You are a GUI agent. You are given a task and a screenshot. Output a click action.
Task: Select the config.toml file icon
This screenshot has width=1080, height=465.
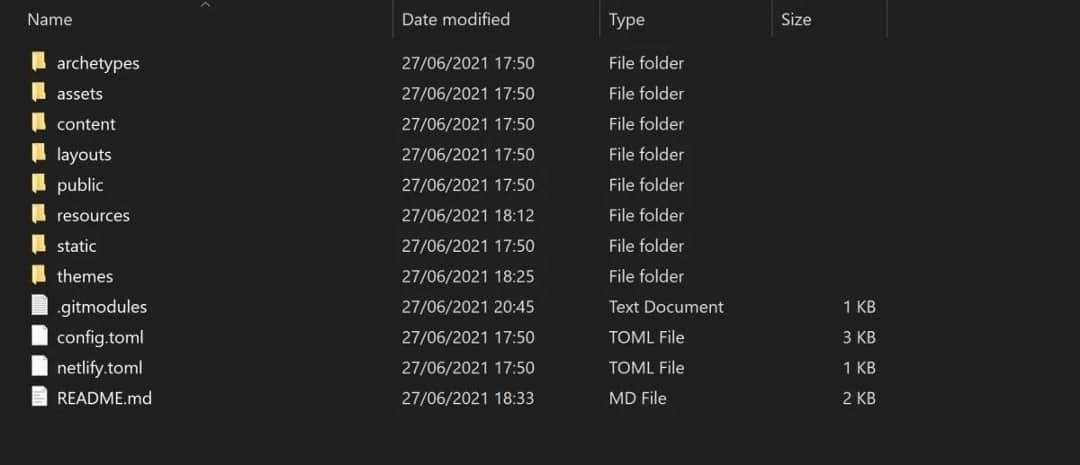click(39, 337)
